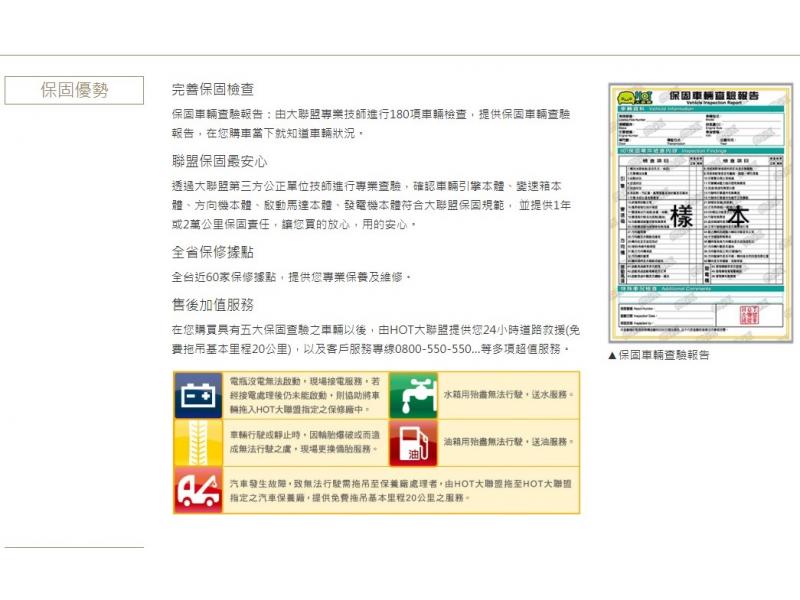The height and width of the screenshot is (600, 800).
Task: Click the ▲保固車輛查驗報告 caption below the image
Action: [x=658, y=355]
